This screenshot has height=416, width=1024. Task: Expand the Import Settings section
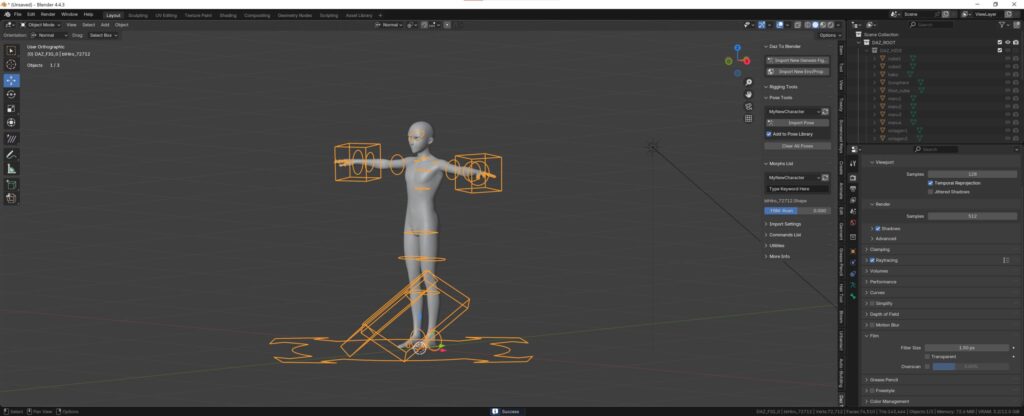[x=785, y=224]
